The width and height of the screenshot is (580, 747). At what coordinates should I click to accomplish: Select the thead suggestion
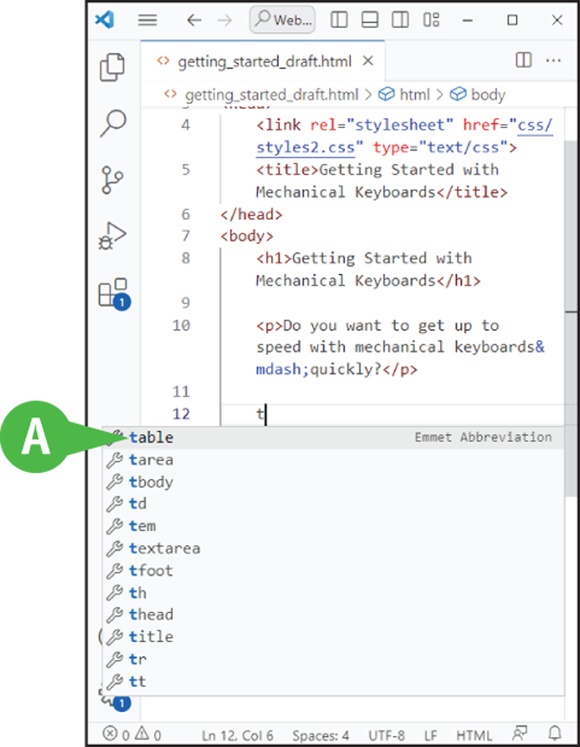(333, 615)
